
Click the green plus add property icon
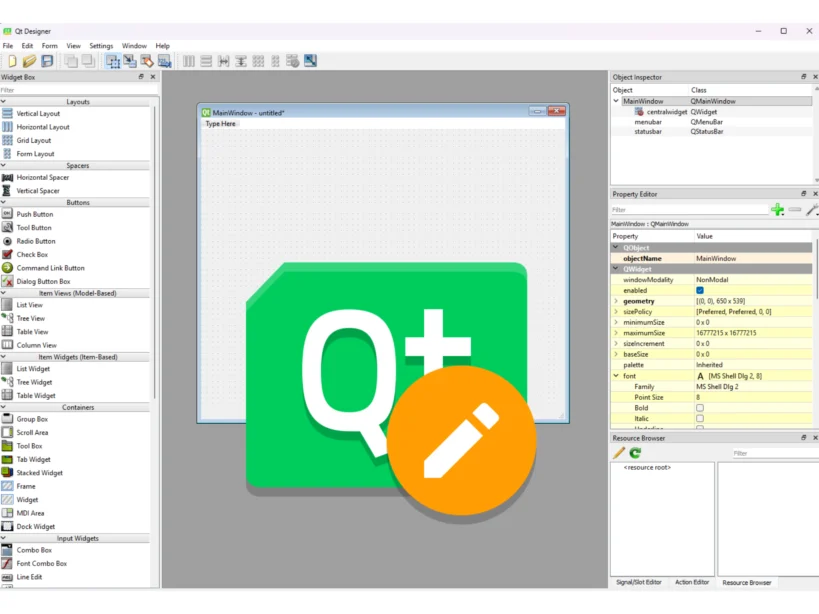[x=777, y=209]
